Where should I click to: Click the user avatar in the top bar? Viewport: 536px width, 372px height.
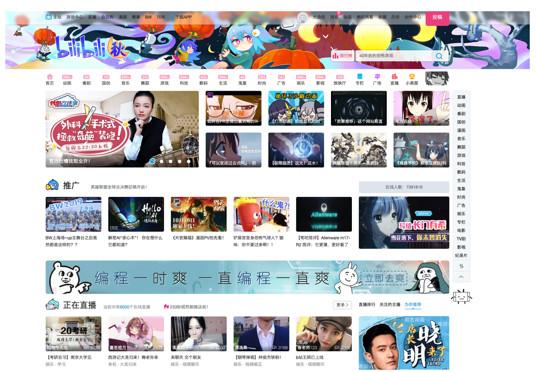(x=303, y=17)
